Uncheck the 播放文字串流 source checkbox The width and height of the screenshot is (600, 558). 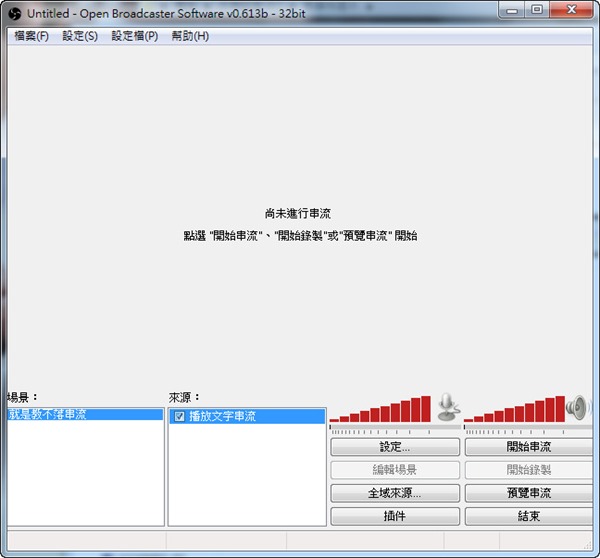(179, 416)
